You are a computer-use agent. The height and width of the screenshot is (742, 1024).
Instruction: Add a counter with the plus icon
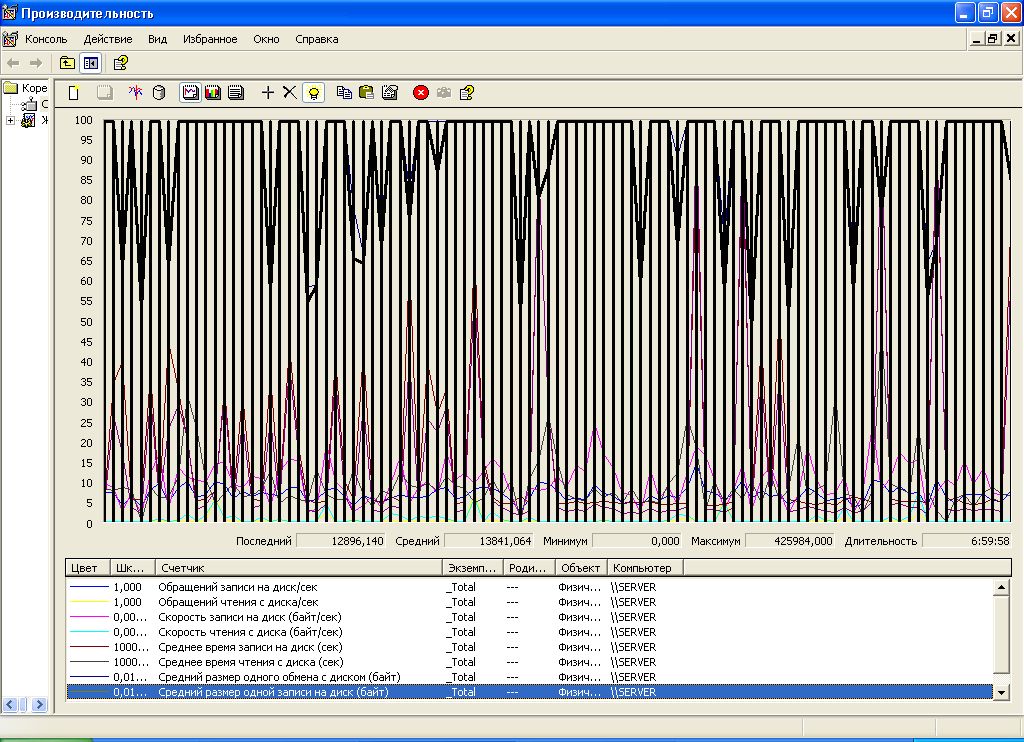tap(267, 93)
